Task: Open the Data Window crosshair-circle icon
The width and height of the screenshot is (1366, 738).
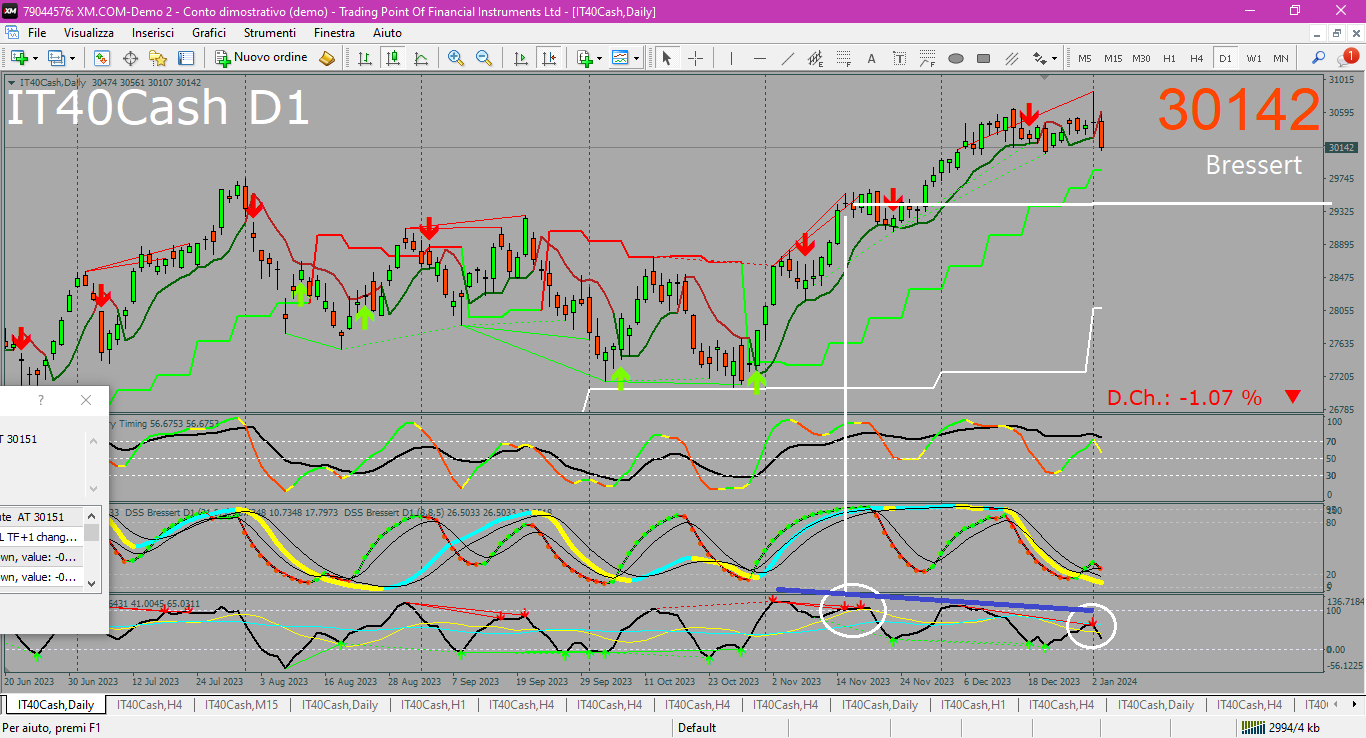Action: pyautogui.click(x=130, y=58)
